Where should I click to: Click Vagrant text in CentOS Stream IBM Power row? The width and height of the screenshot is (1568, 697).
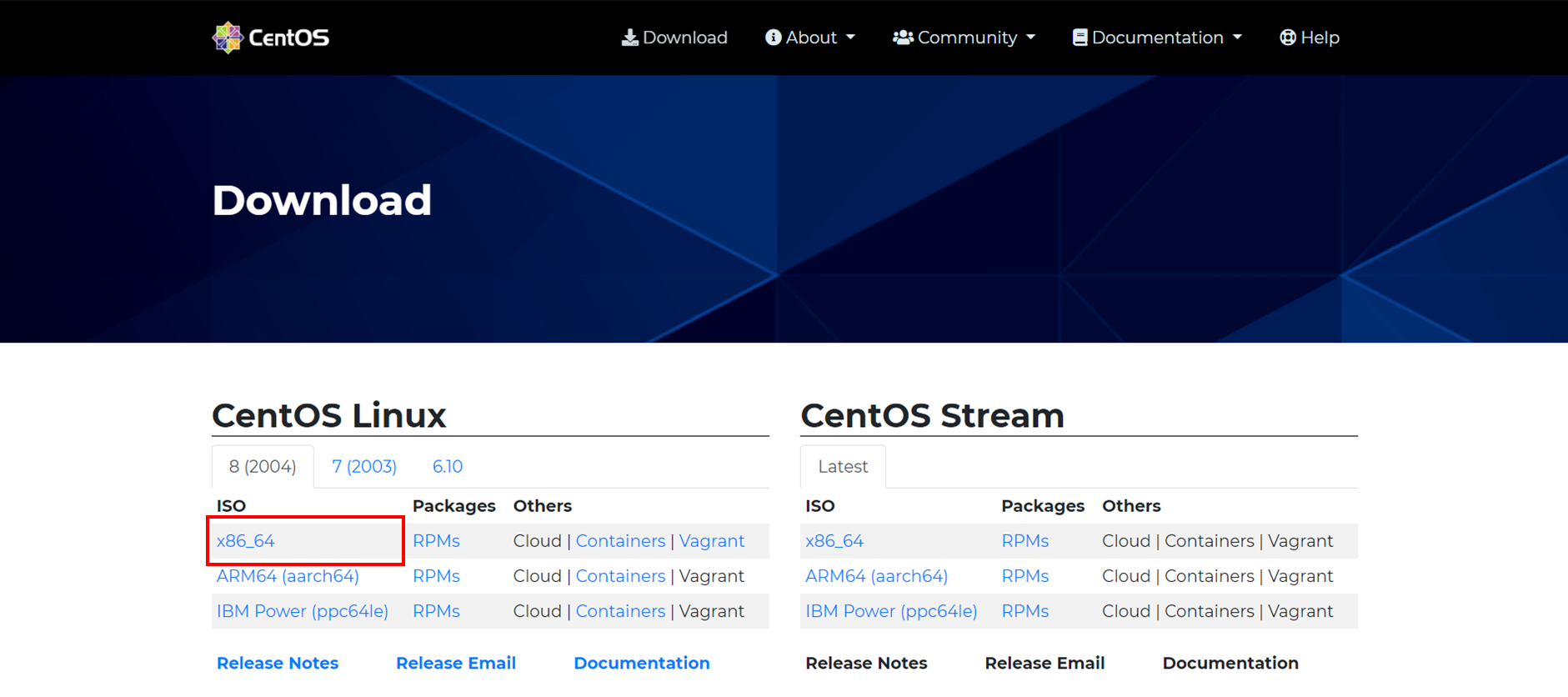click(1300, 611)
